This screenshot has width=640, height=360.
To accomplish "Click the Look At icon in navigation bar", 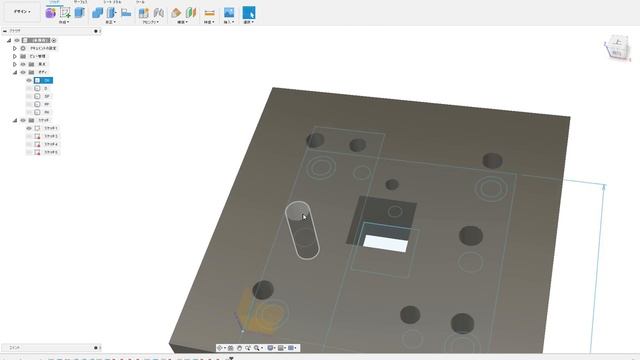I will coord(231,348).
